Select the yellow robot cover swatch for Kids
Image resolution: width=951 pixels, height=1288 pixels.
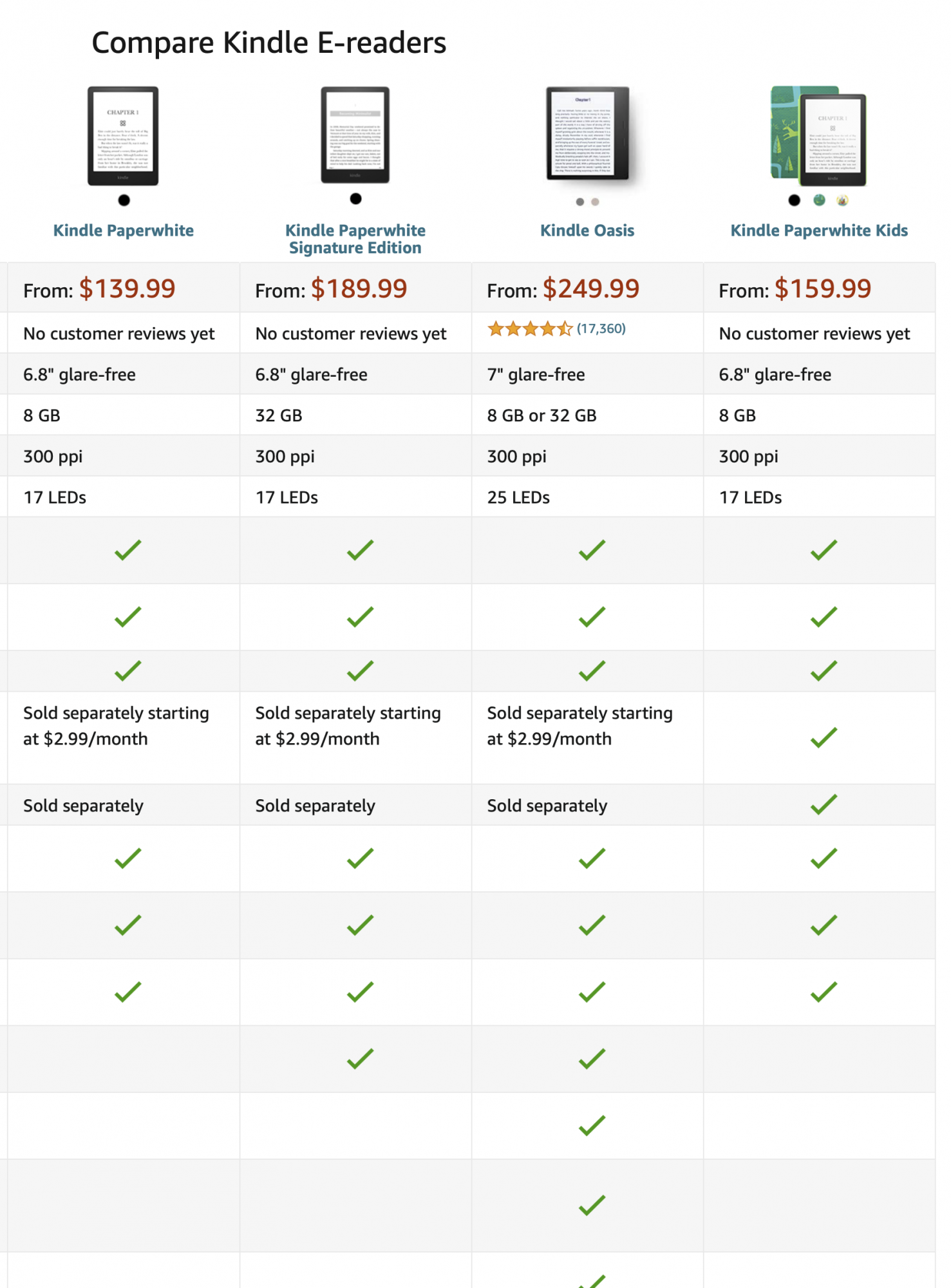[x=842, y=200]
